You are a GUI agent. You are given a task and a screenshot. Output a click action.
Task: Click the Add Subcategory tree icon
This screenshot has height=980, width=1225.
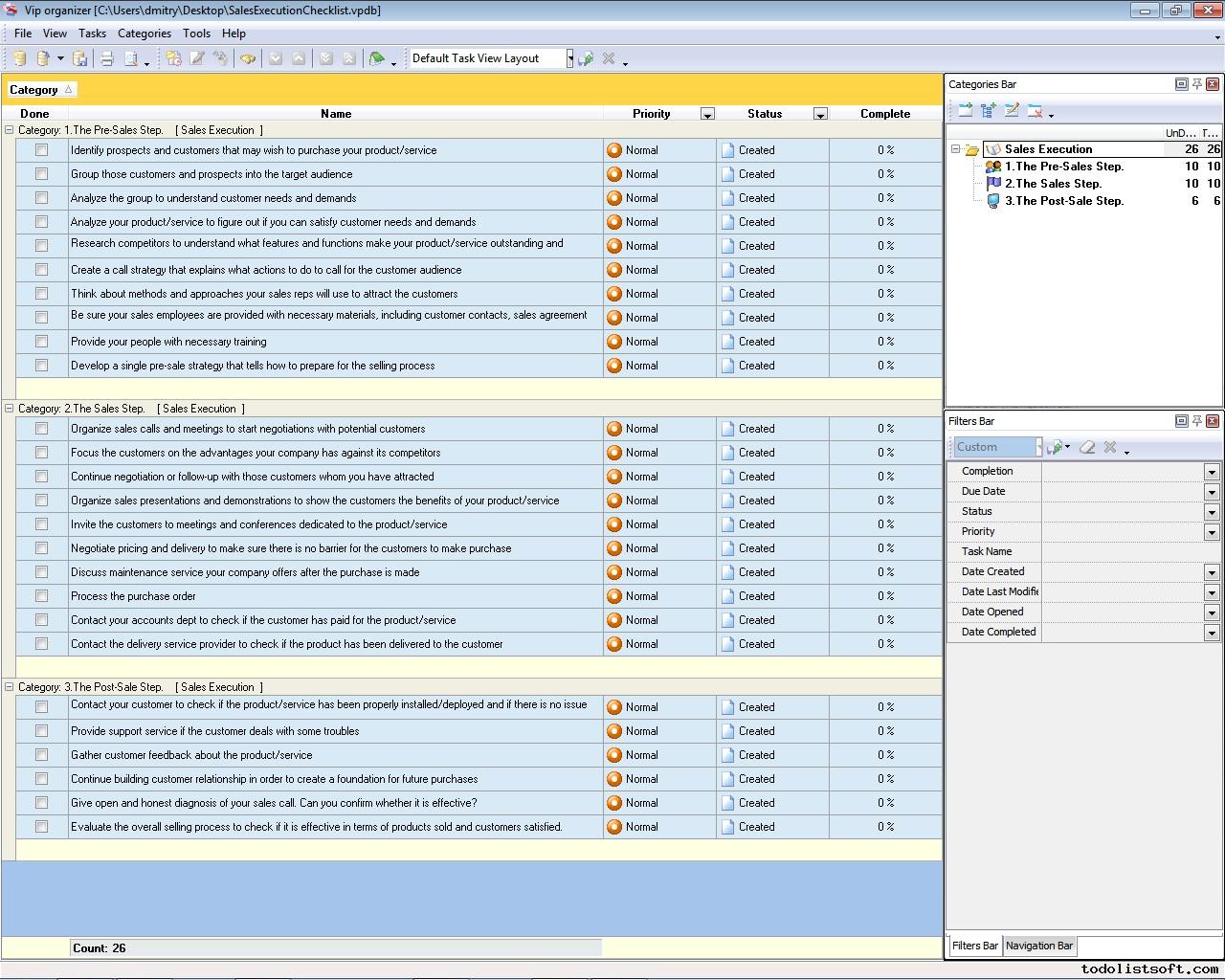click(x=988, y=111)
